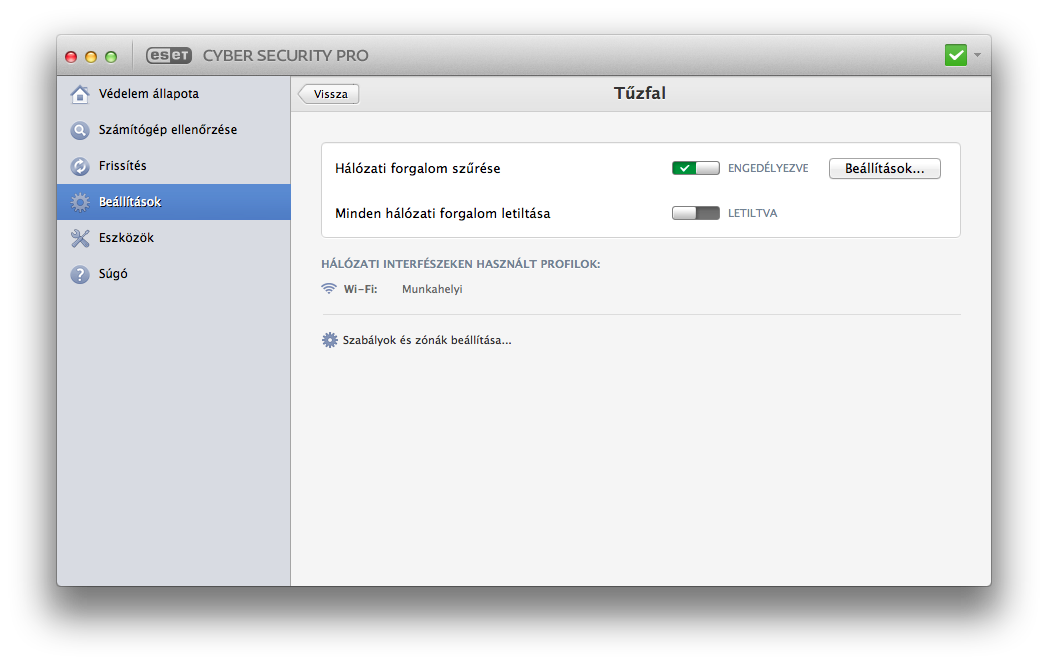Toggle Hálózati forgalom szűrése switch off
The image size is (1048, 665).
point(695,168)
